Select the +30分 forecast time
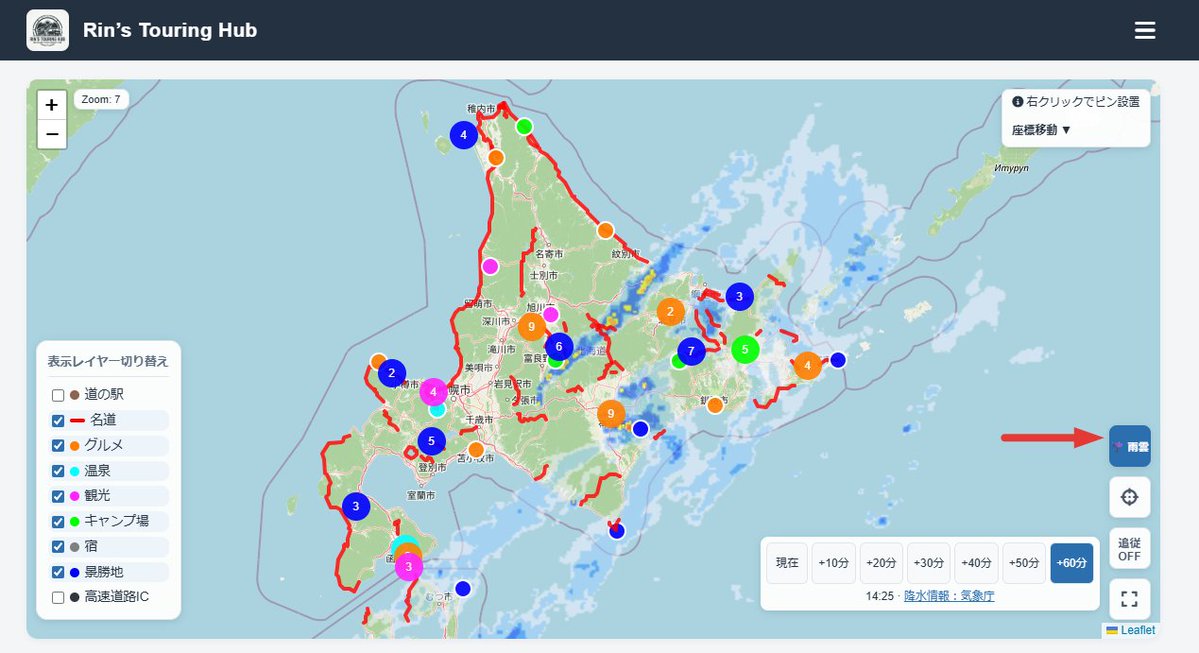This screenshot has width=1199, height=653. click(x=929, y=563)
